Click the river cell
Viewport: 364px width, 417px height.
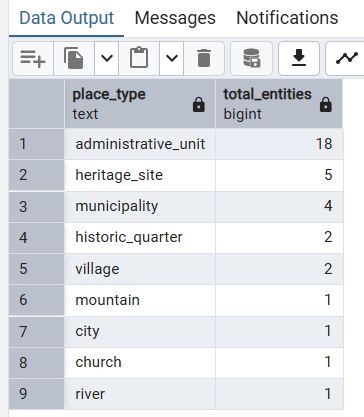pos(140,394)
